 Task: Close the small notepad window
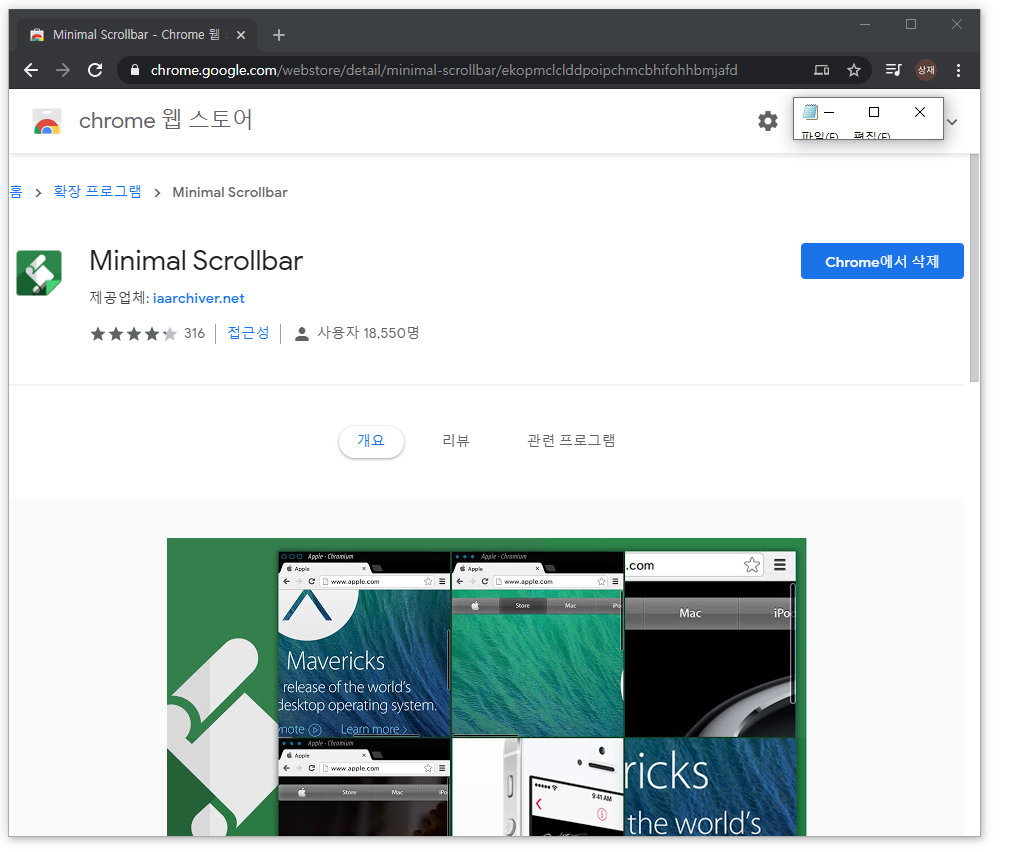(920, 113)
